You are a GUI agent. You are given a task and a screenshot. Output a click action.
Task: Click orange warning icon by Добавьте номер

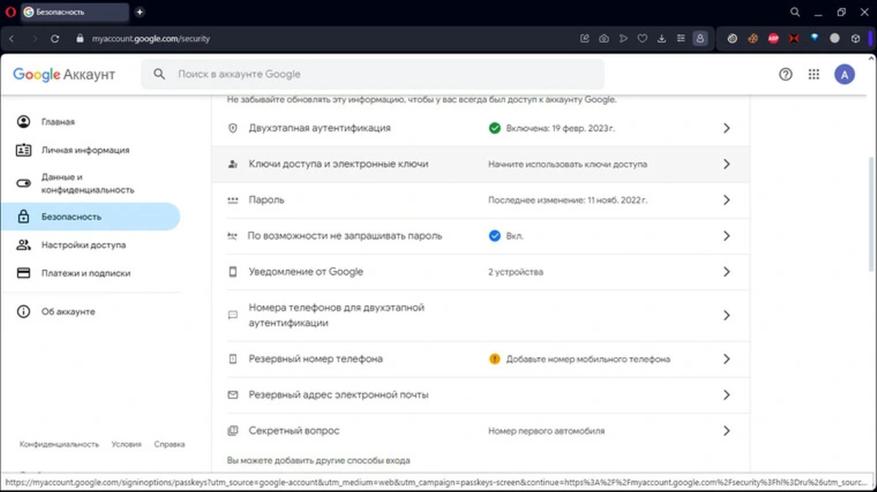494,359
